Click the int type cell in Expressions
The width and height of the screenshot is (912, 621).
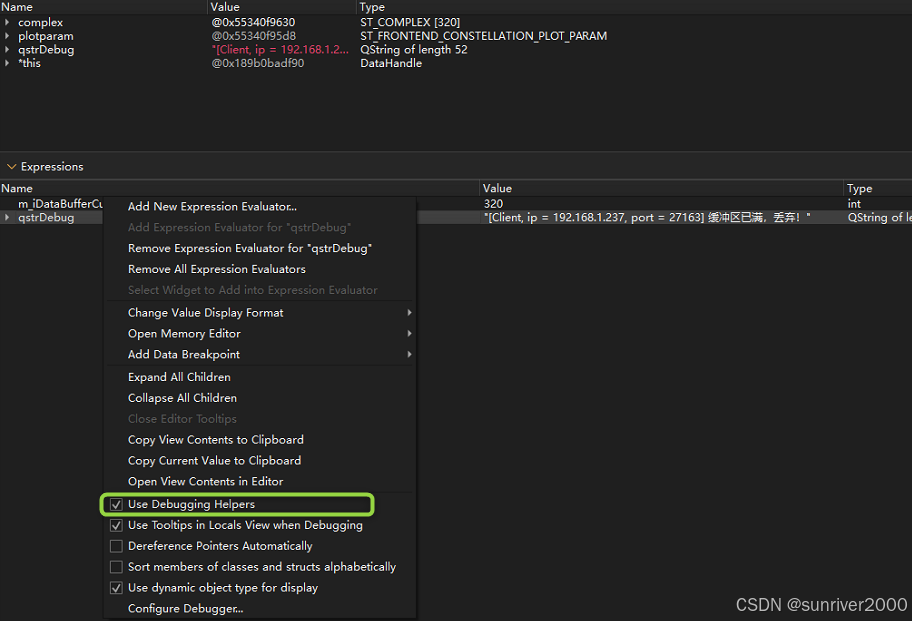point(854,204)
